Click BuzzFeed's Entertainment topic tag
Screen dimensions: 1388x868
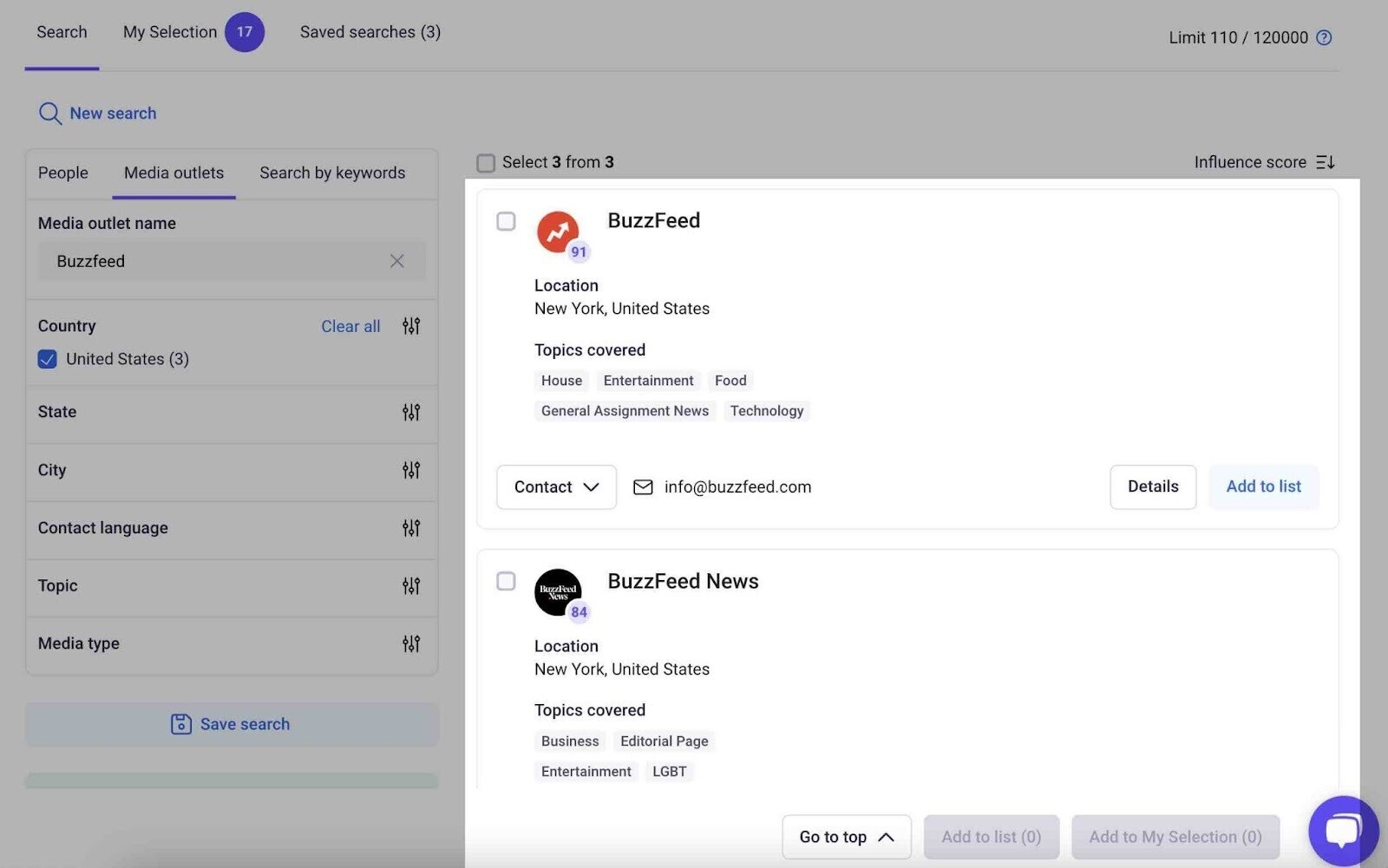(x=648, y=381)
